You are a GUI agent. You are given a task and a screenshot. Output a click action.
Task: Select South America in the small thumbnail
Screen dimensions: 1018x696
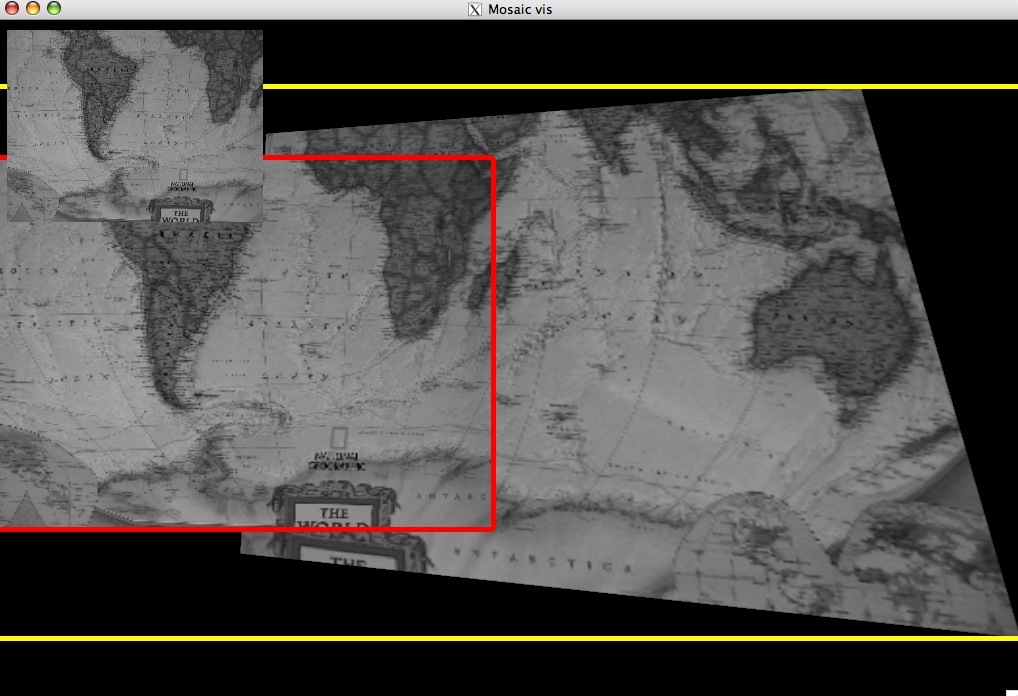click(105, 90)
